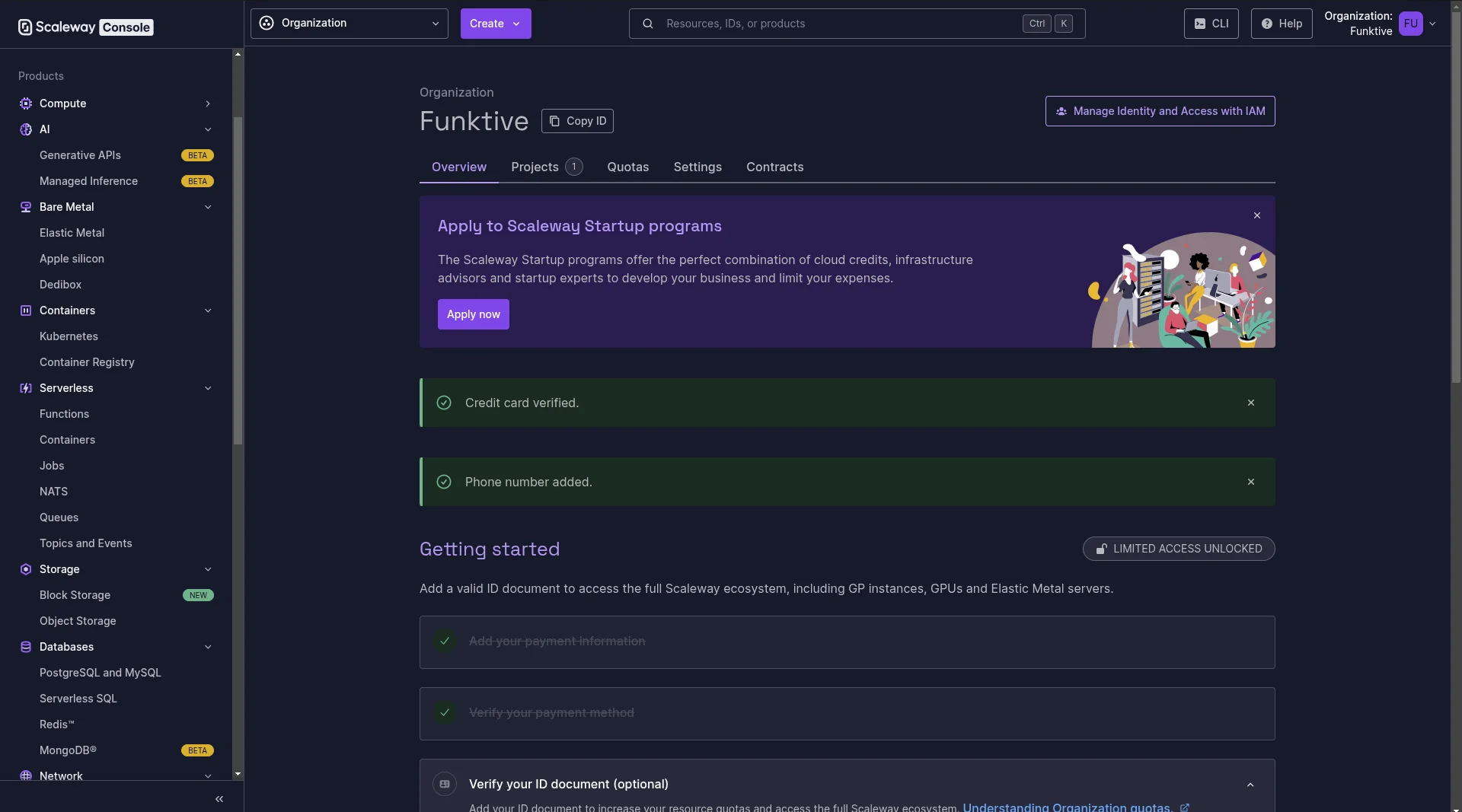1462x812 pixels.
Task: Click the Serverless section icon
Action: click(x=26, y=388)
